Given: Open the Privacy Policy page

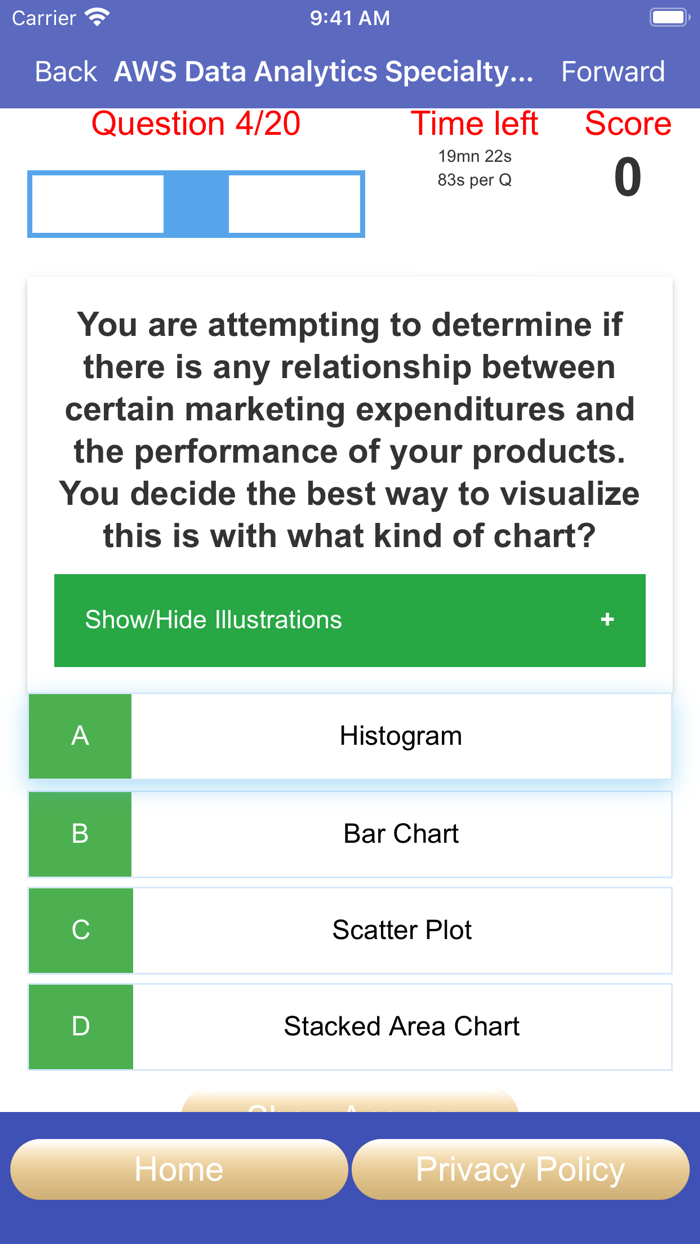Looking at the screenshot, I should 519,1168.
